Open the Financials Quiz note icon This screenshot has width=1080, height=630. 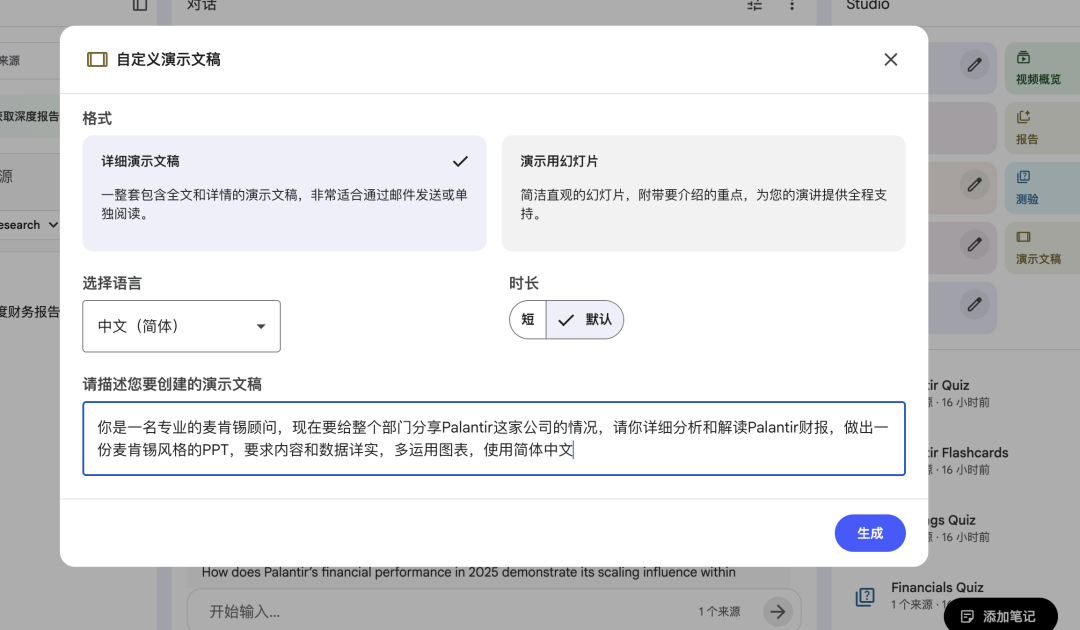pos(864,595)
